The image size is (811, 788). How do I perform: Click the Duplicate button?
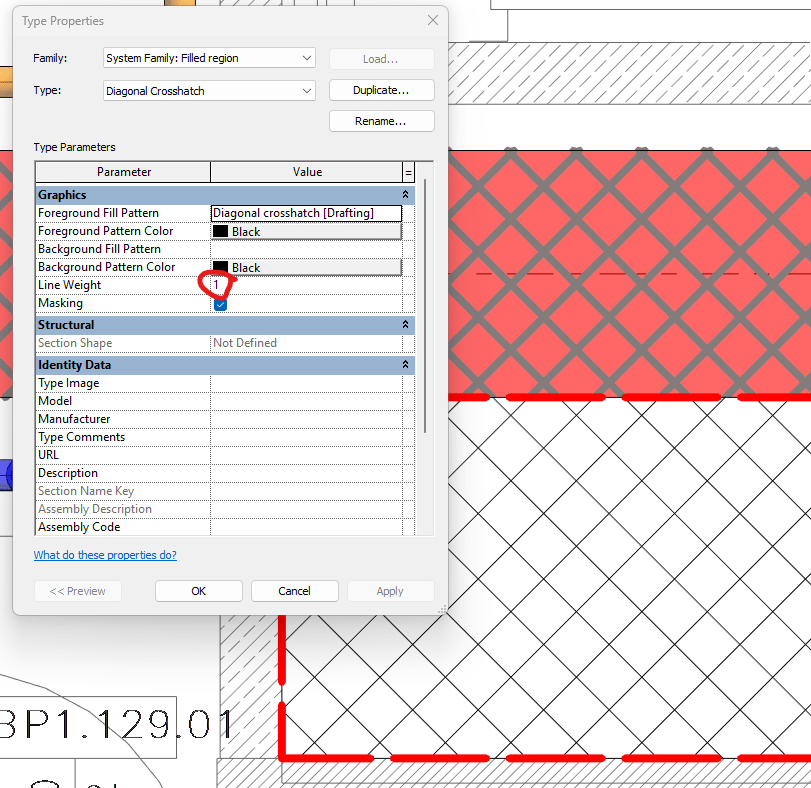[x=380, y=90]
